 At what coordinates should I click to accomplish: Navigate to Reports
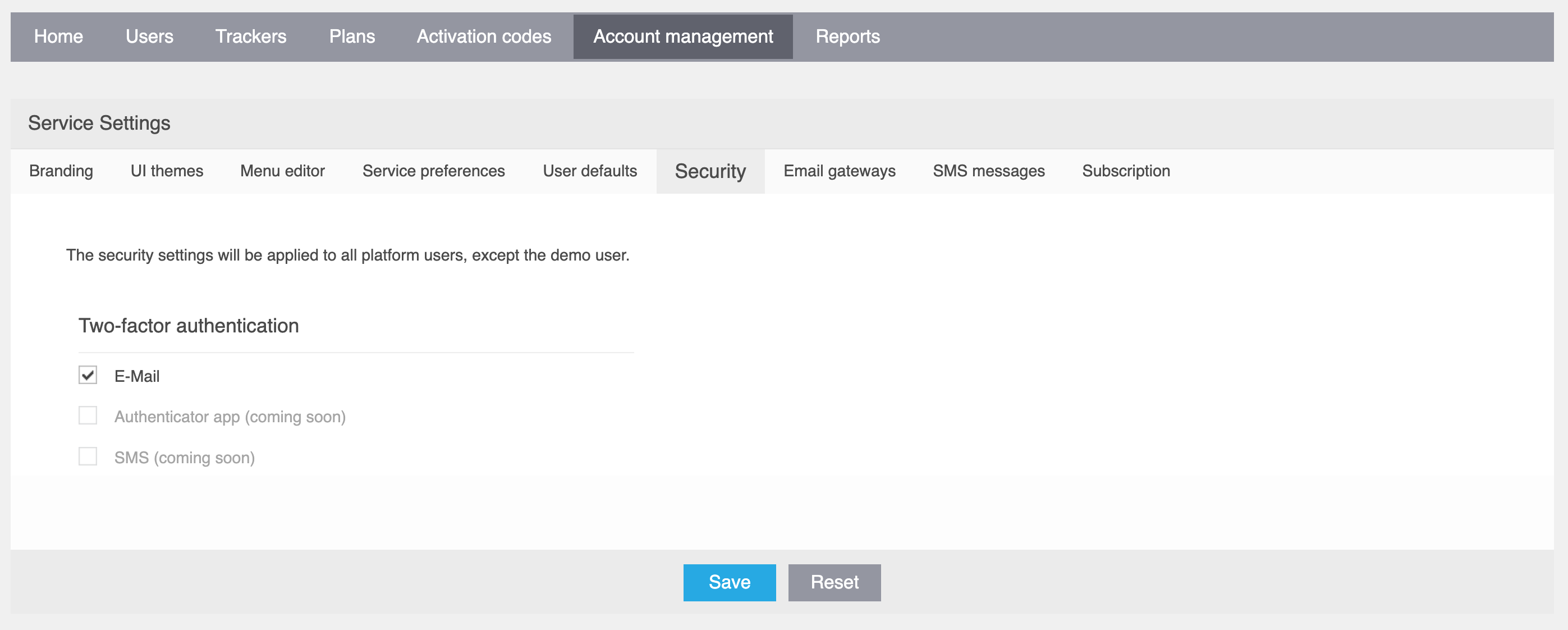tap(847, 36)
